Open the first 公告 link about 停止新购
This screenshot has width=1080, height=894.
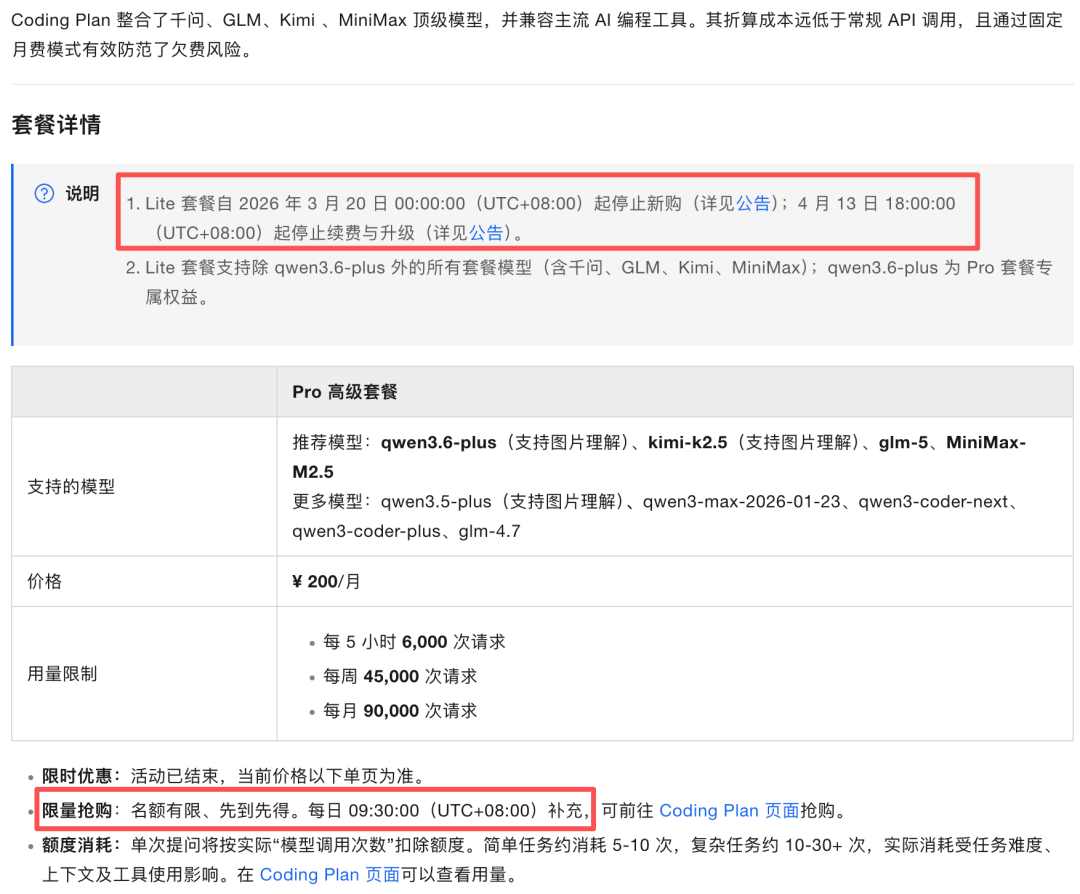[x=754, y=203]
